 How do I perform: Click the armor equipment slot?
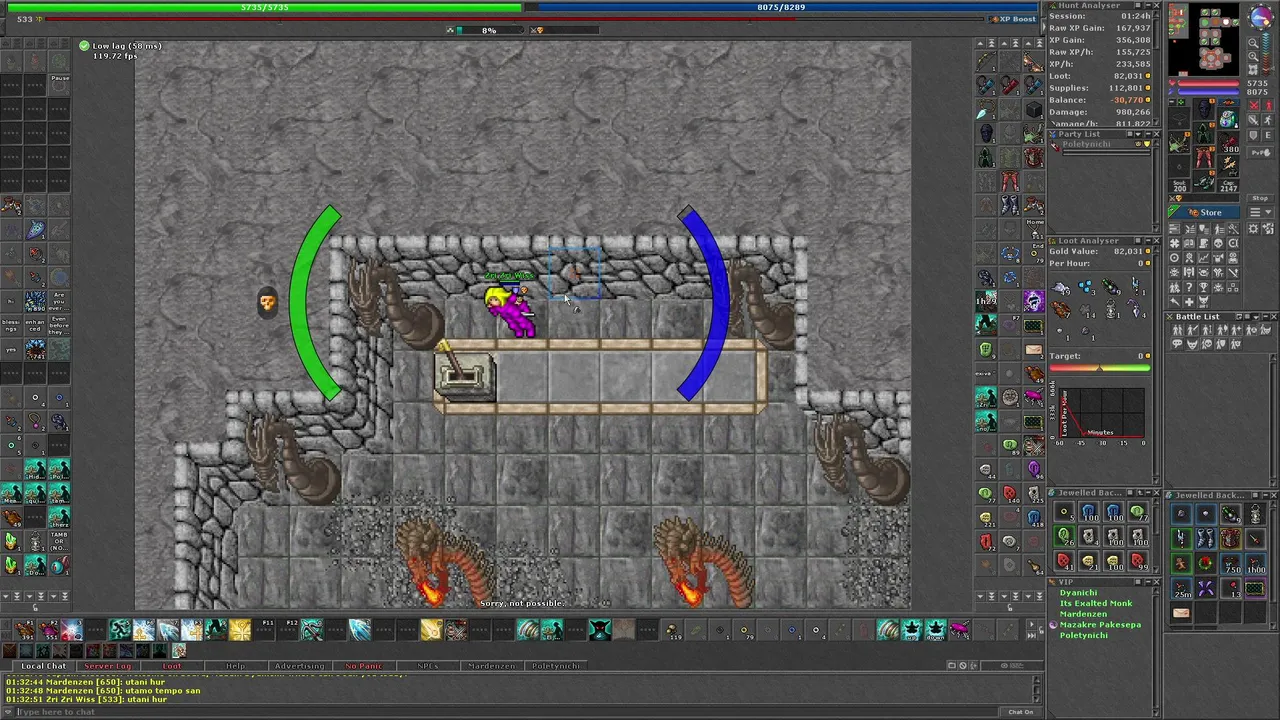click(1203, 132)
